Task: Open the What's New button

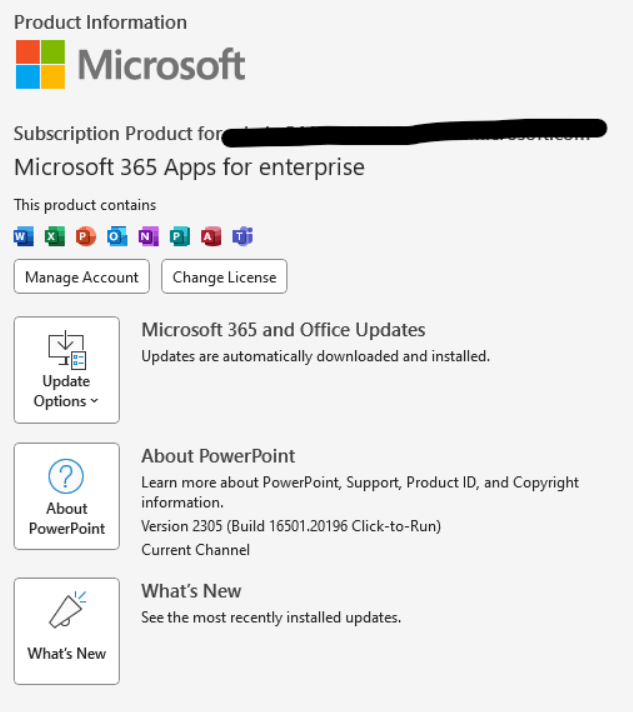Action: pyautogui.click(x=67, y=631)
